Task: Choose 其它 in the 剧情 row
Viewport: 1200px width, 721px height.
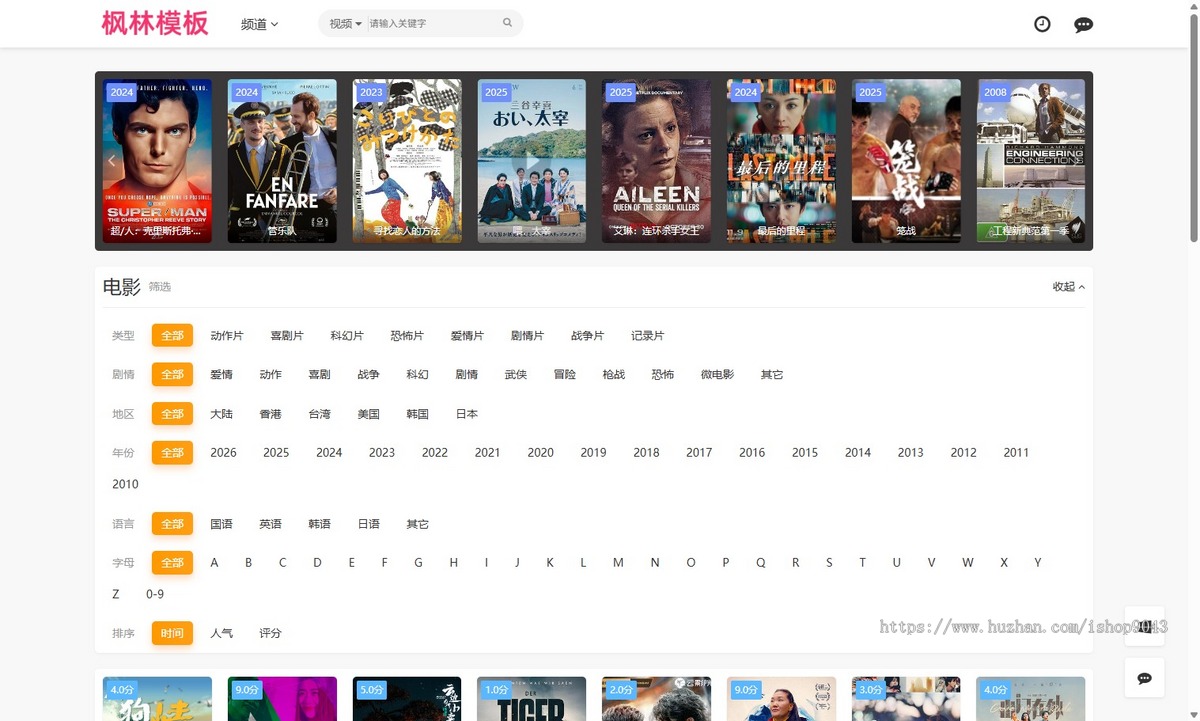Action: click(x=772, y=375)
